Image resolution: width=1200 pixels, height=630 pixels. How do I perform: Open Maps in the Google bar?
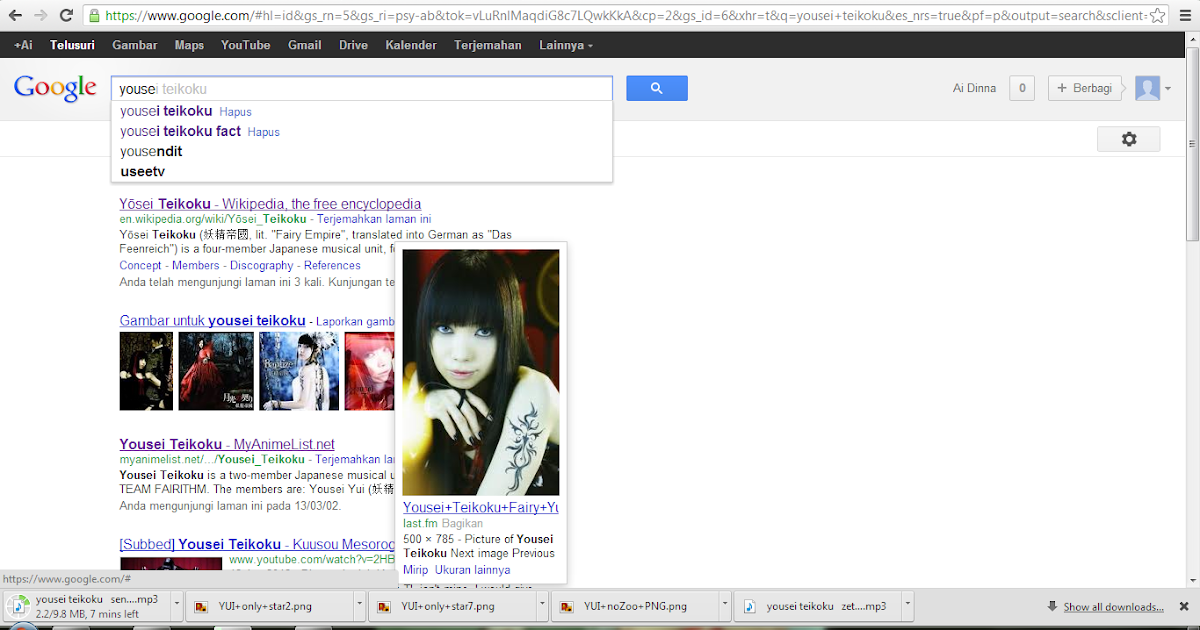pyautogui.click(x=189, y=45)
